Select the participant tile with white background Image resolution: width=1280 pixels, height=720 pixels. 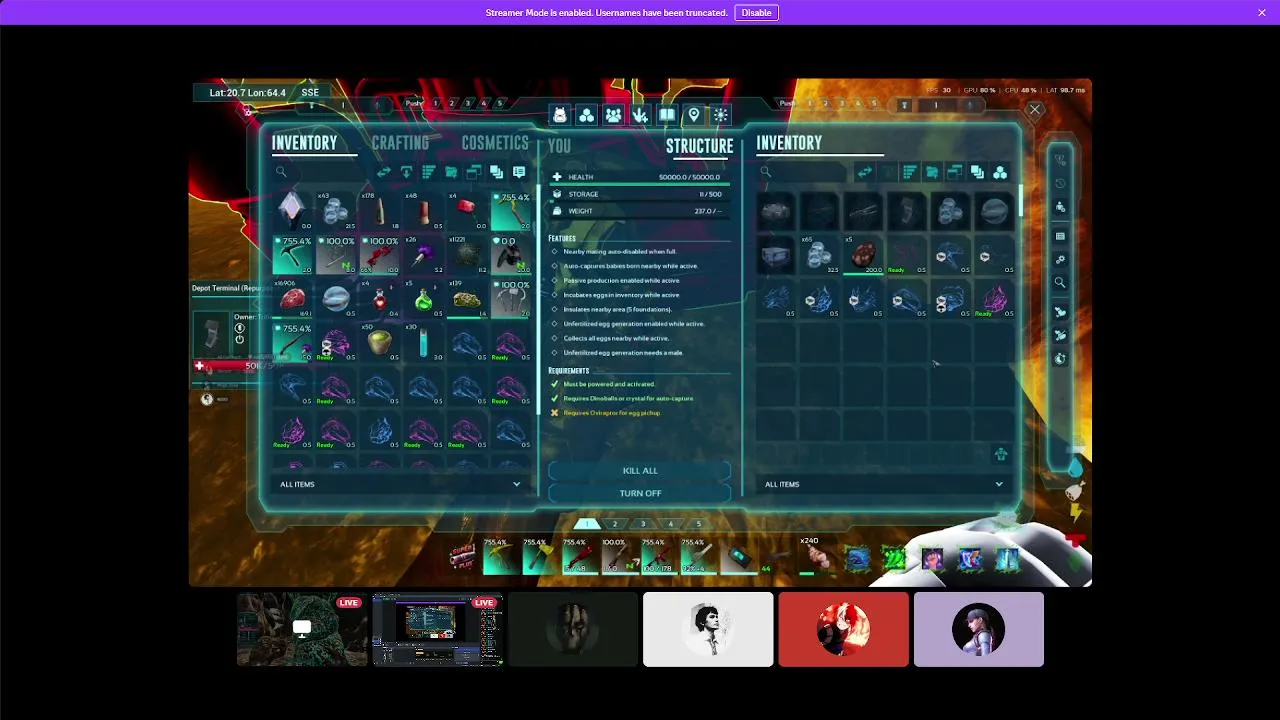708,629
